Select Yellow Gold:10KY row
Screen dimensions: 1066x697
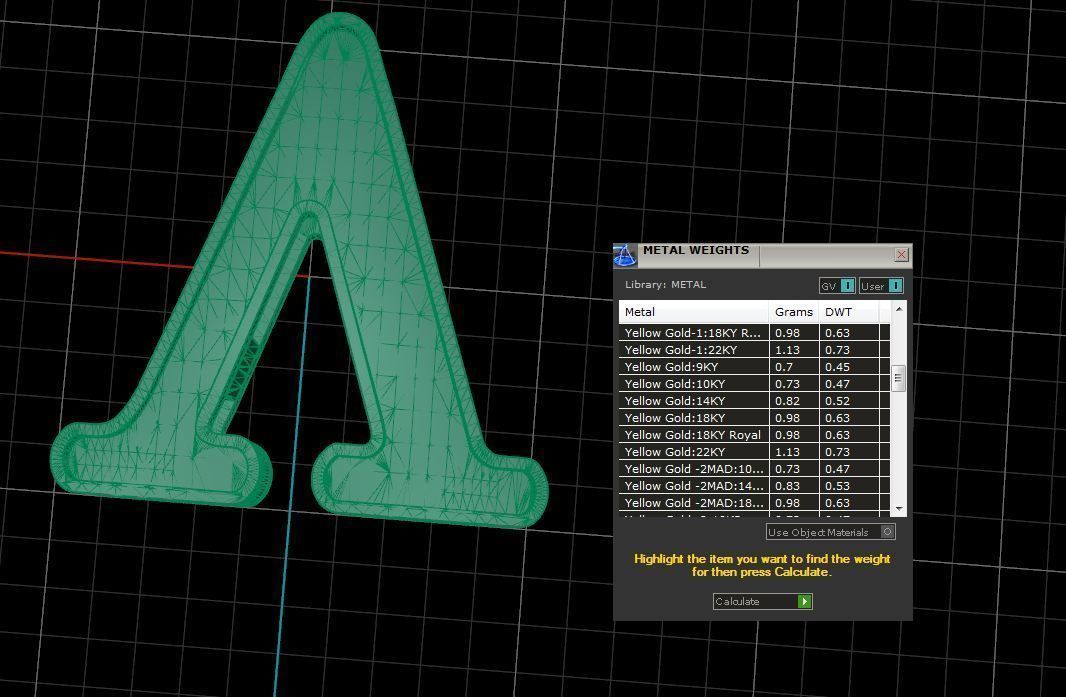click(754, 384)
